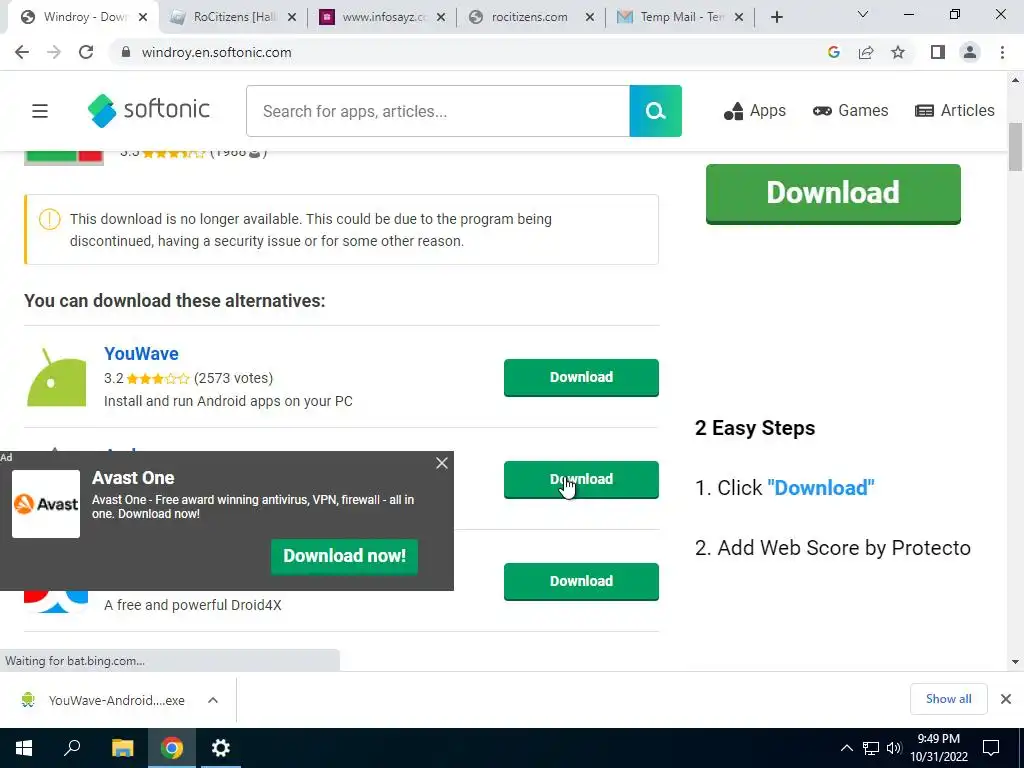The image size is (1024, 768).
Task: Close the Windroy tab
Action: [143, 17]
